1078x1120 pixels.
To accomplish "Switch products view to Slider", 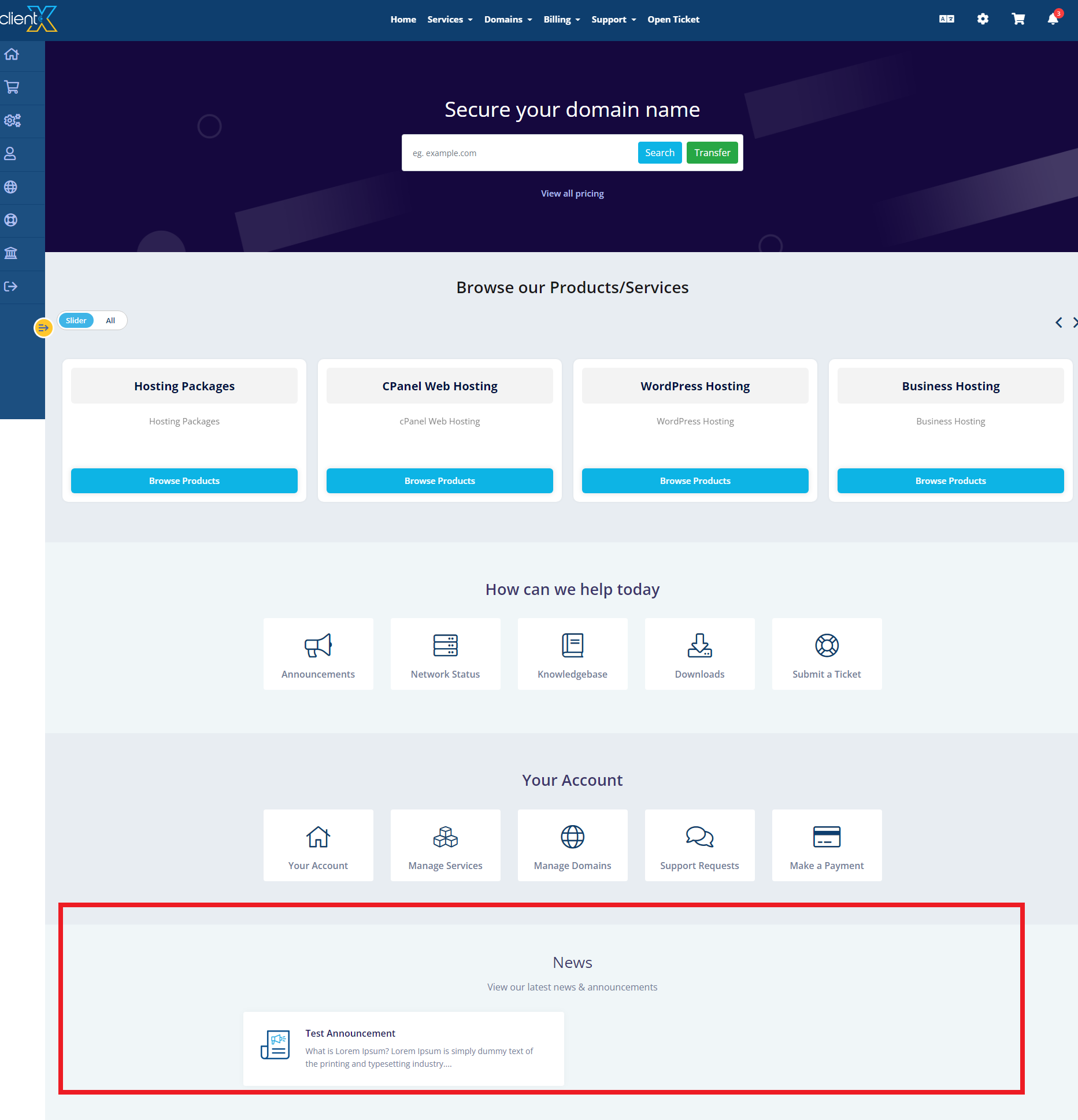I will click(x=76, y=320).
